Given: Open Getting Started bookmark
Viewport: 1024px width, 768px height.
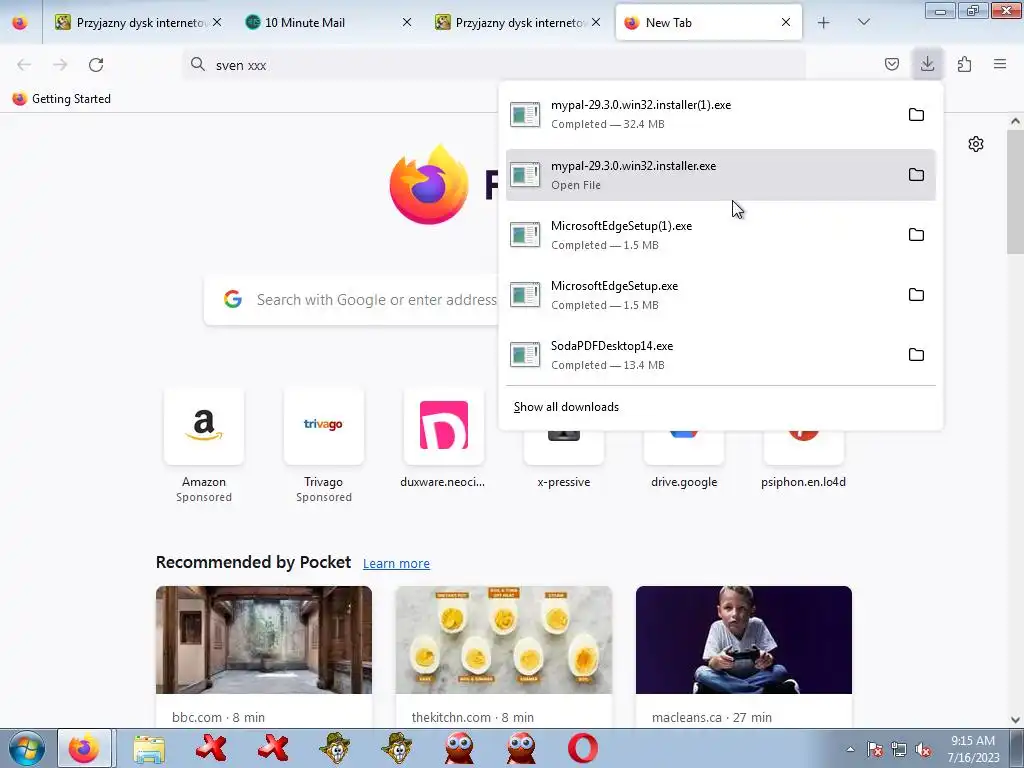Looking at the screenshot, I should click(x=62, y=99).
